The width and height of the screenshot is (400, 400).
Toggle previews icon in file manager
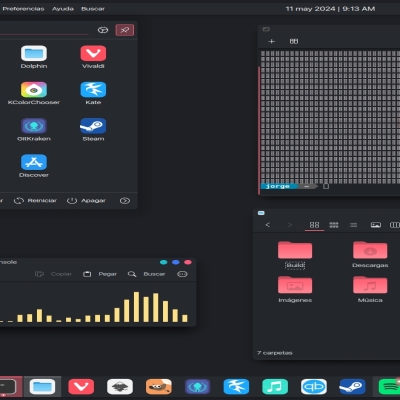[376, 225]
